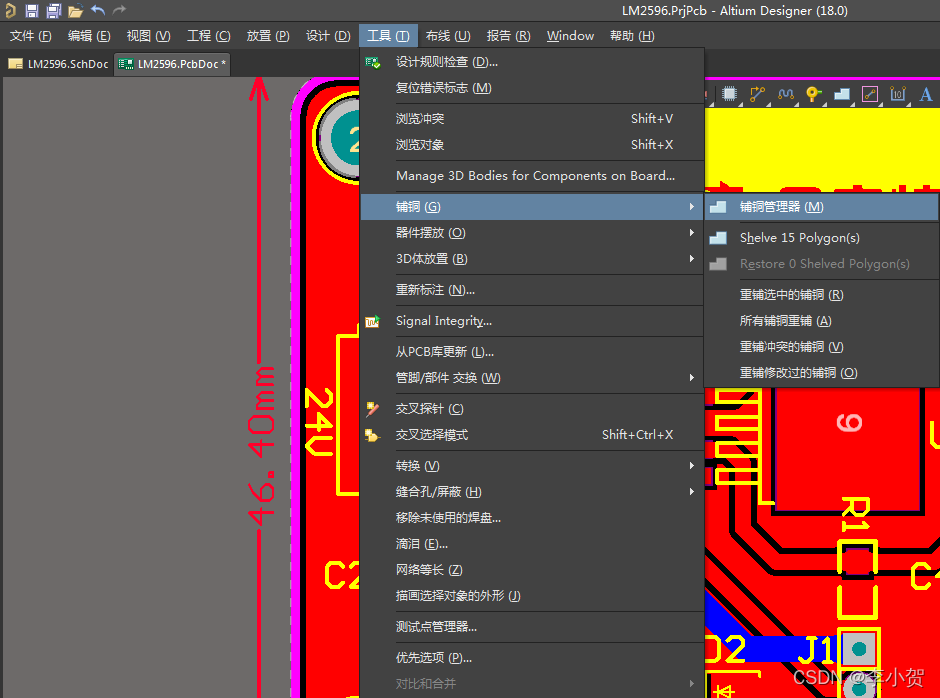Image resolution: width=940 pixels, height=698 pixels.
Task: Choose 所有铺铜重铺 (A)
Action: [821, 321]
